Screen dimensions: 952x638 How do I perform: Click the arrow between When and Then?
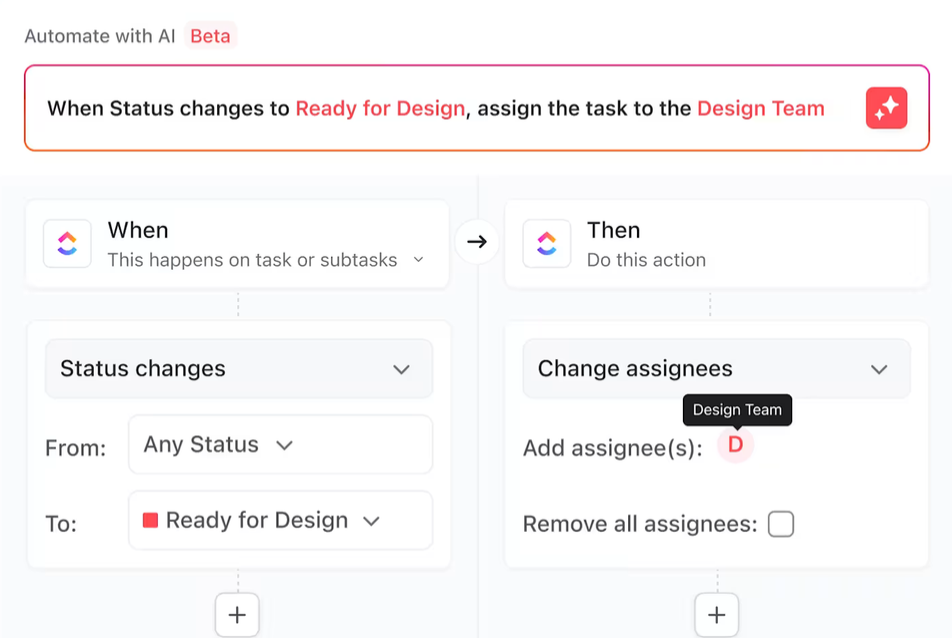477,242
